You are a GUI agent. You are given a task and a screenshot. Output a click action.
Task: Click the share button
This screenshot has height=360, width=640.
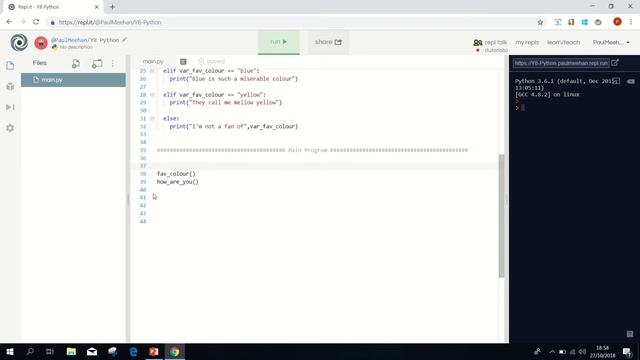point(328,42)
